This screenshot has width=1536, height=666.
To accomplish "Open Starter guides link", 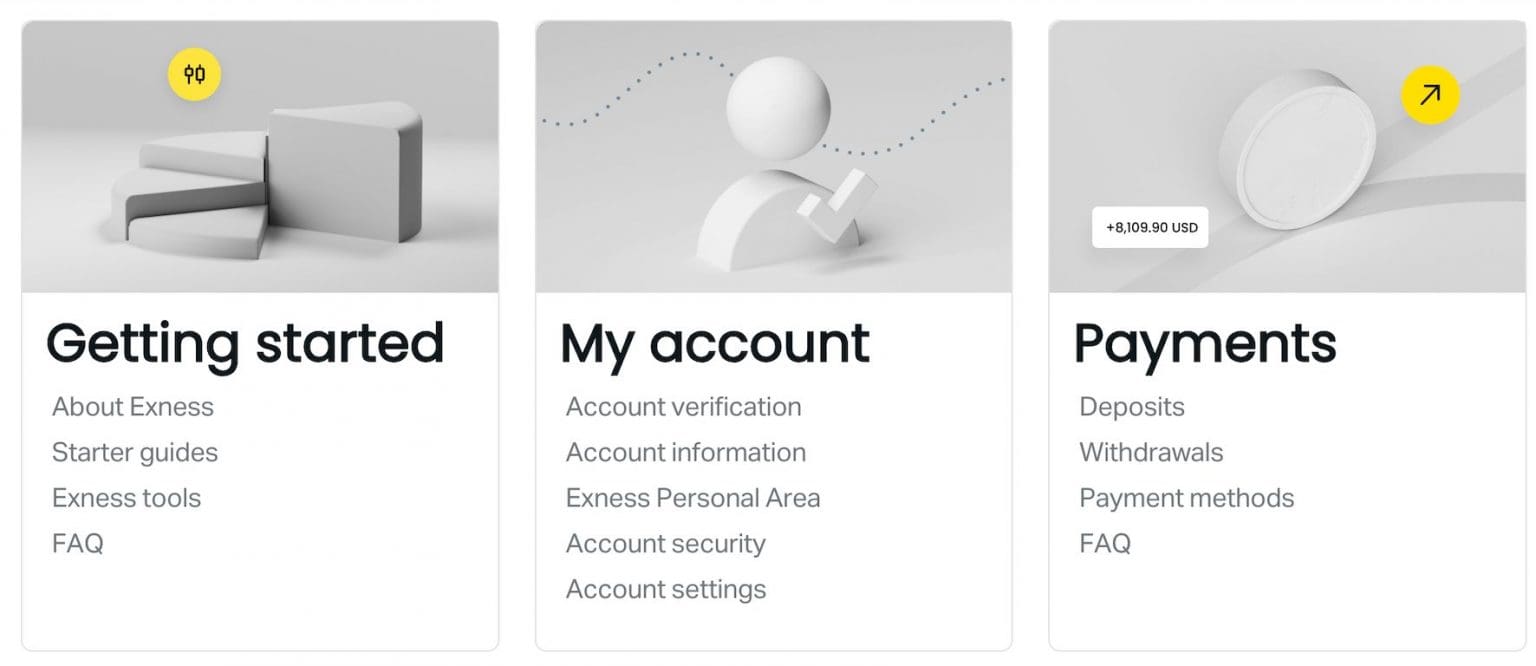I will point(135,453).
